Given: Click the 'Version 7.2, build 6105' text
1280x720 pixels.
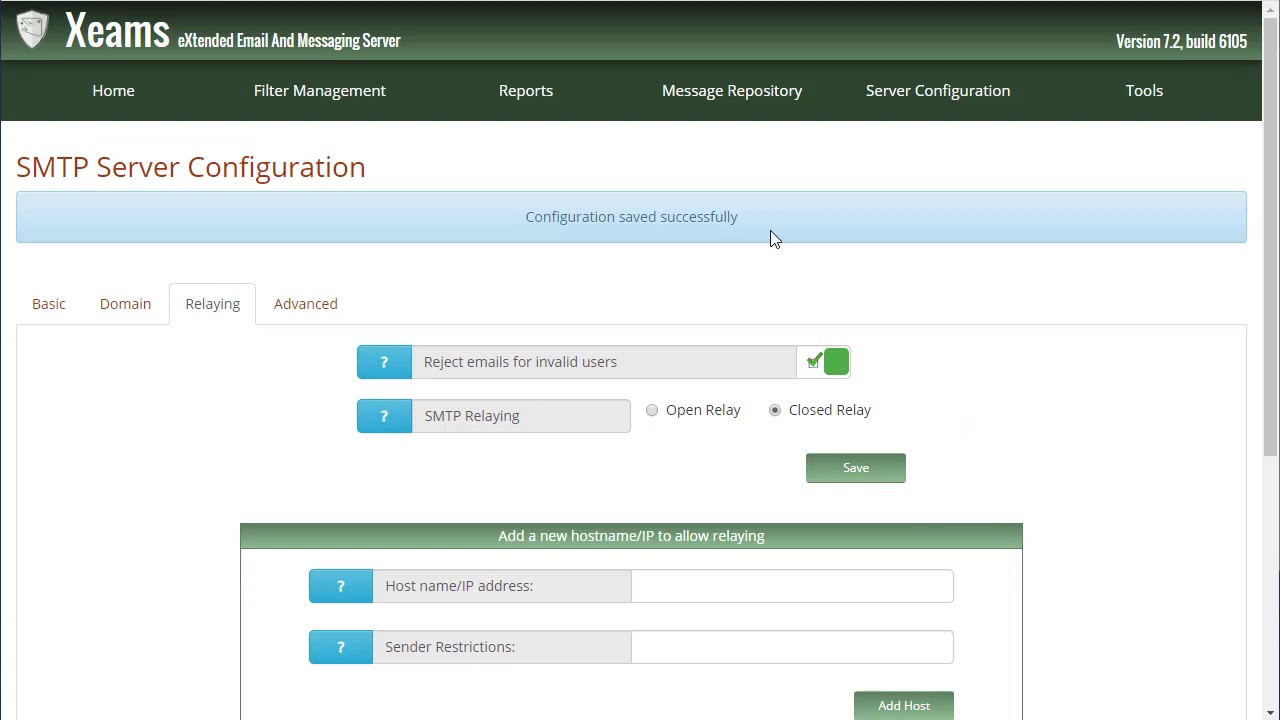Looking at the screenshot, I should coord(1181,42).
